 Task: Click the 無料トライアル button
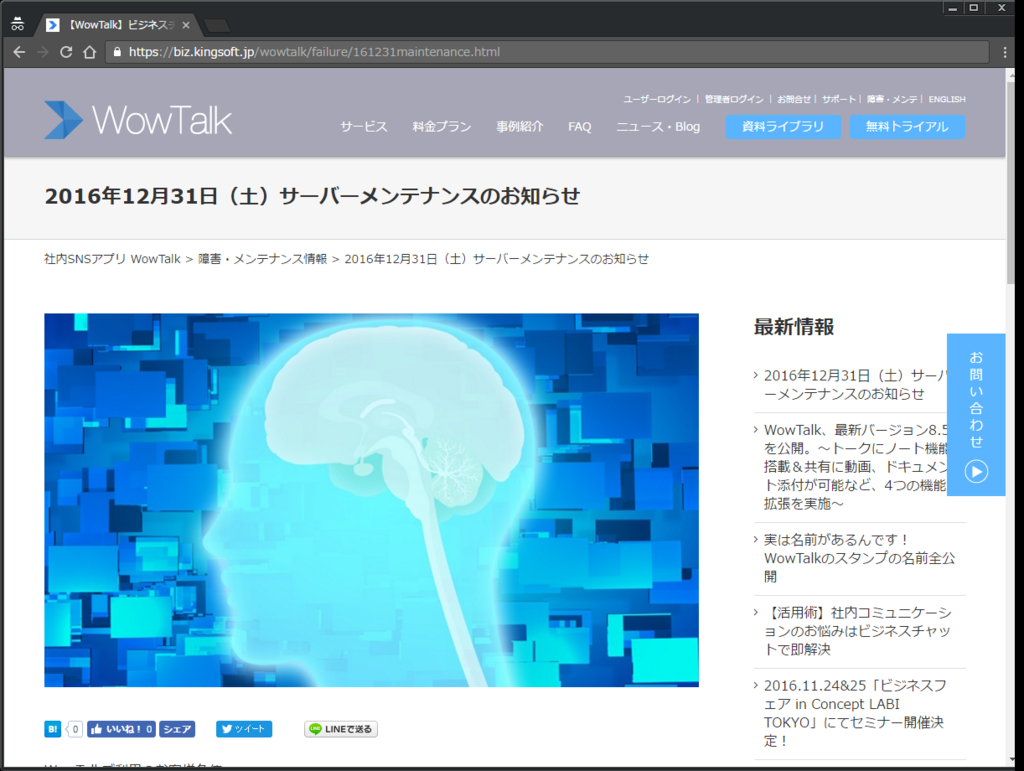907,127
